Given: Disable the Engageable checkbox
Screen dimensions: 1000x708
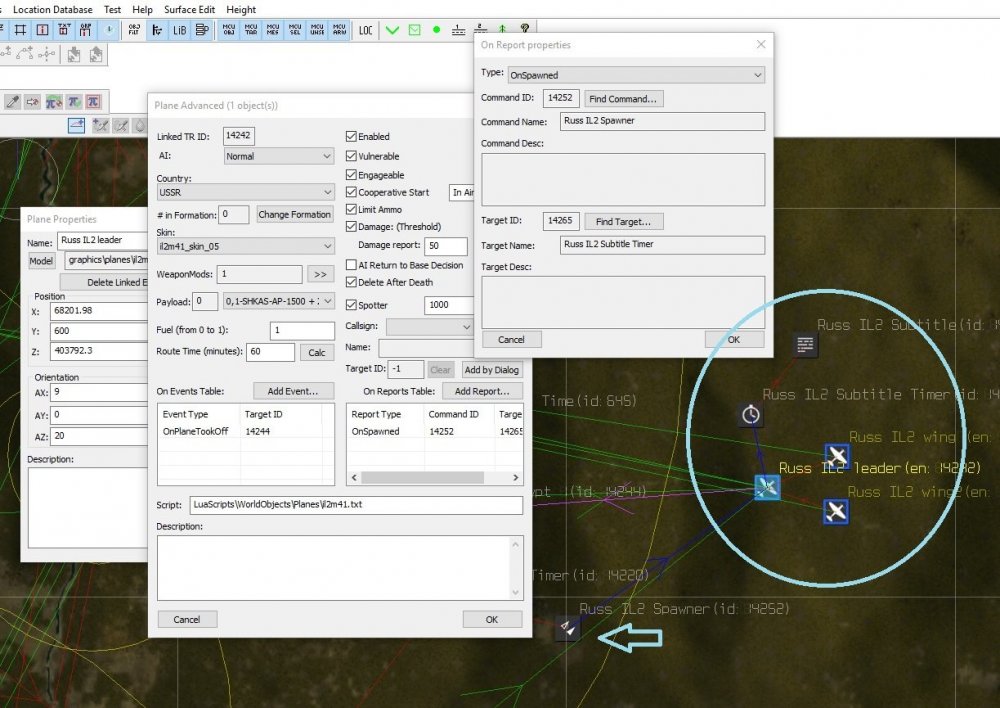Looking at the screenshot, I should coord(351,175).
